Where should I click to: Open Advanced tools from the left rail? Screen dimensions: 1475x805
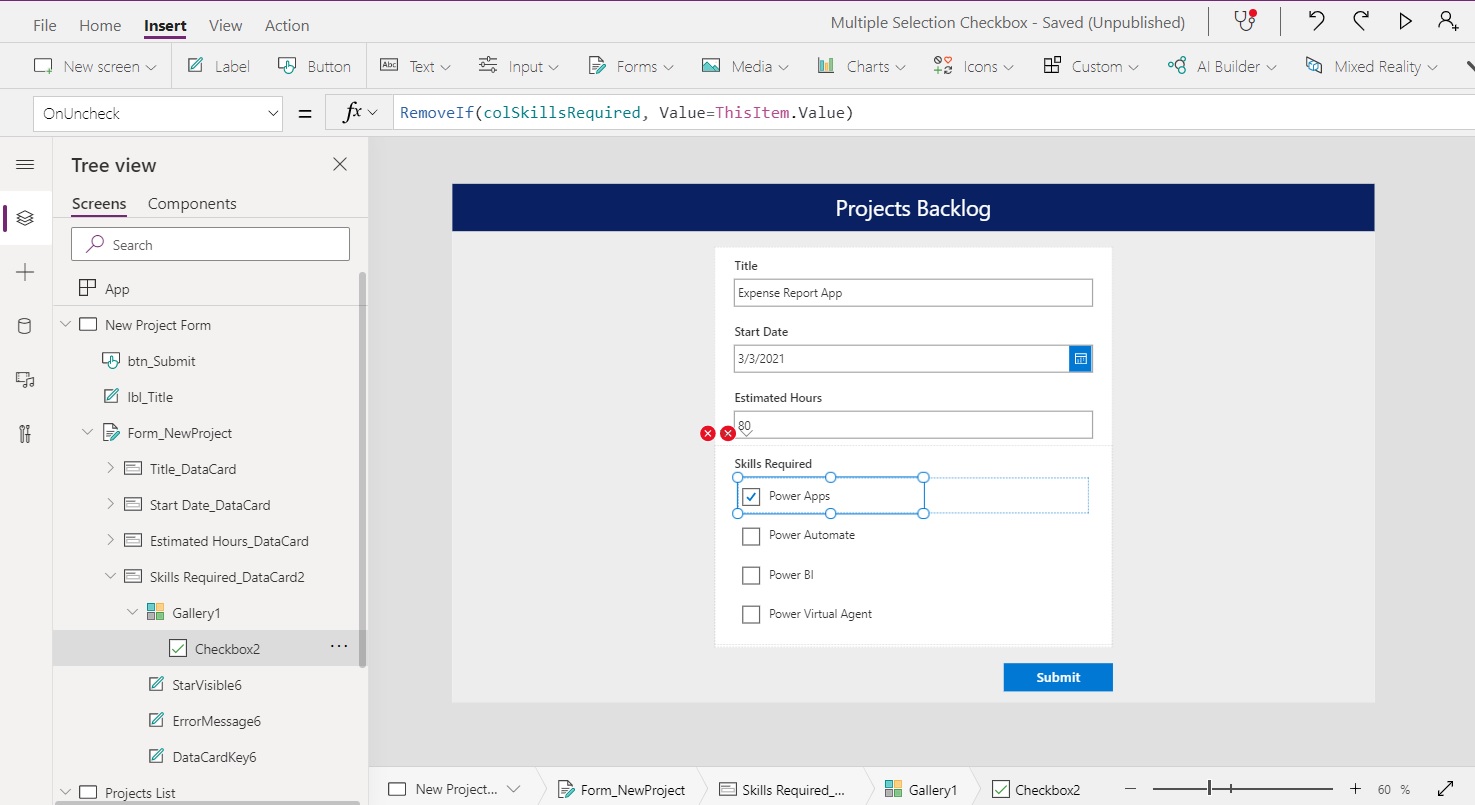25,433
